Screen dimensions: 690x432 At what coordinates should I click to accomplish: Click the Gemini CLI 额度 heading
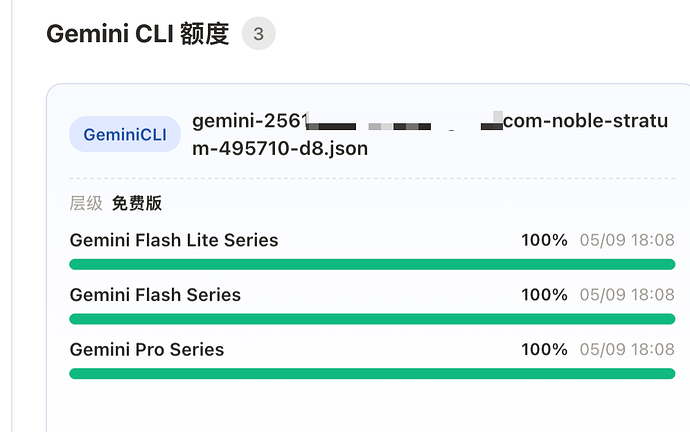coord(138,34)
